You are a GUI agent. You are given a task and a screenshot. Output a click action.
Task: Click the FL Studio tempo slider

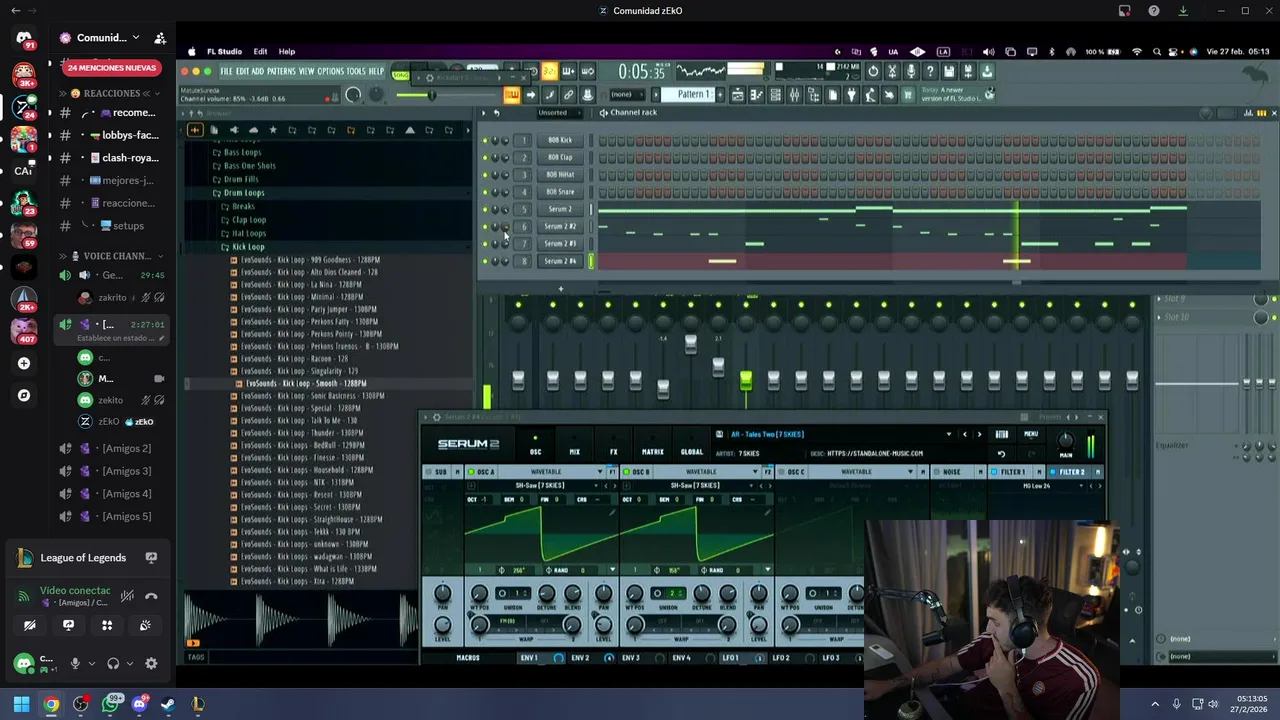pyautogui.click(x=430, y=95)
